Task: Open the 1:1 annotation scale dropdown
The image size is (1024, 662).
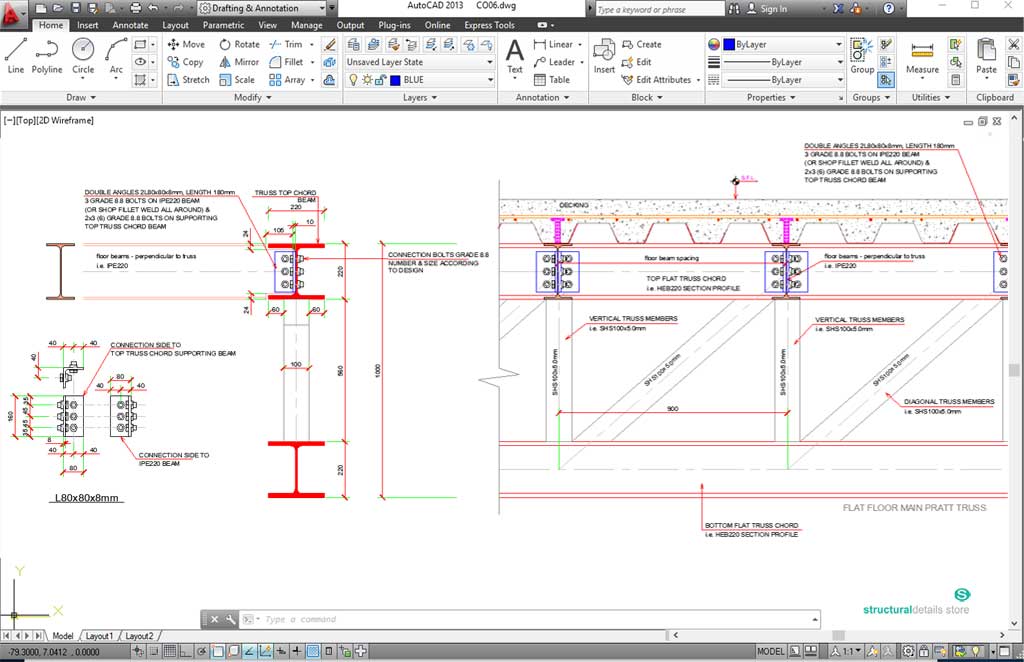Action: point(846,651)
